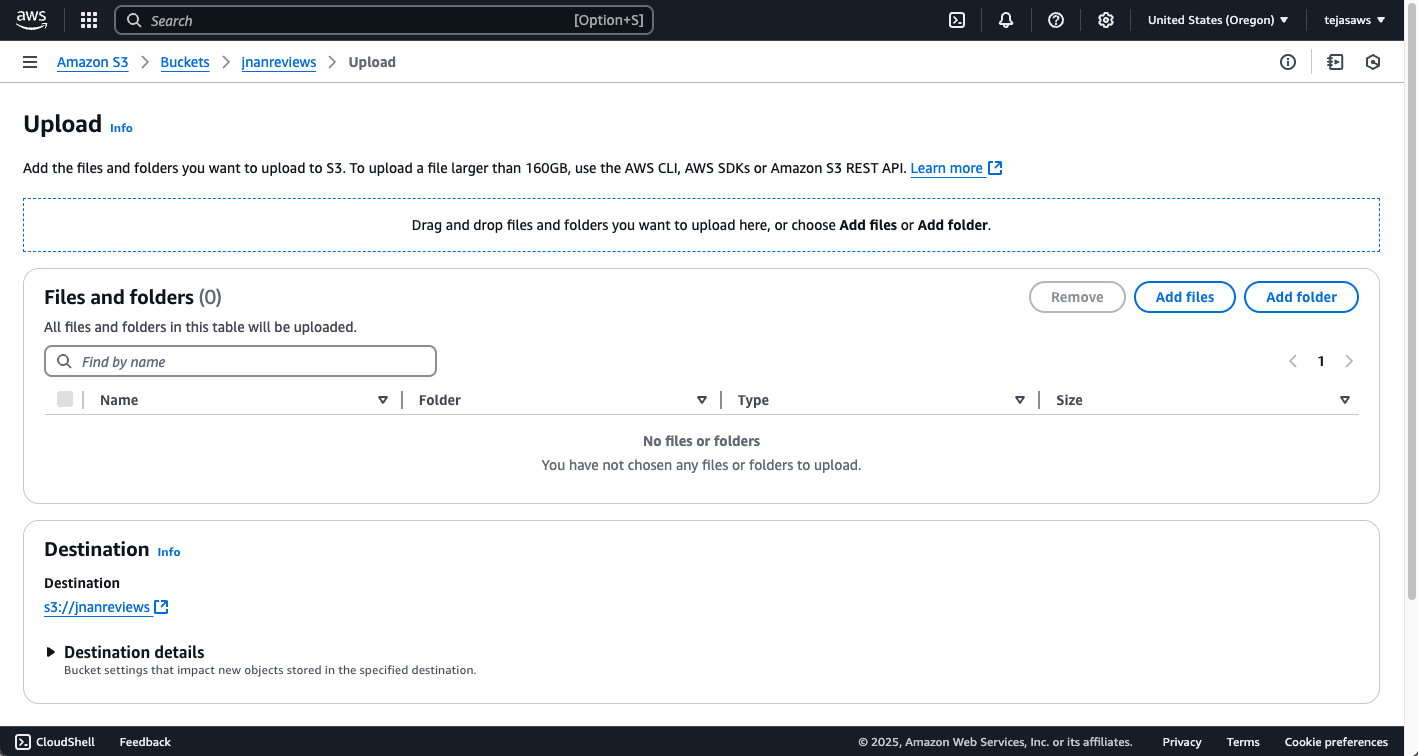Click the Add folder button
Viewport: 1418px width, 756px height.
click(1301, 297)
